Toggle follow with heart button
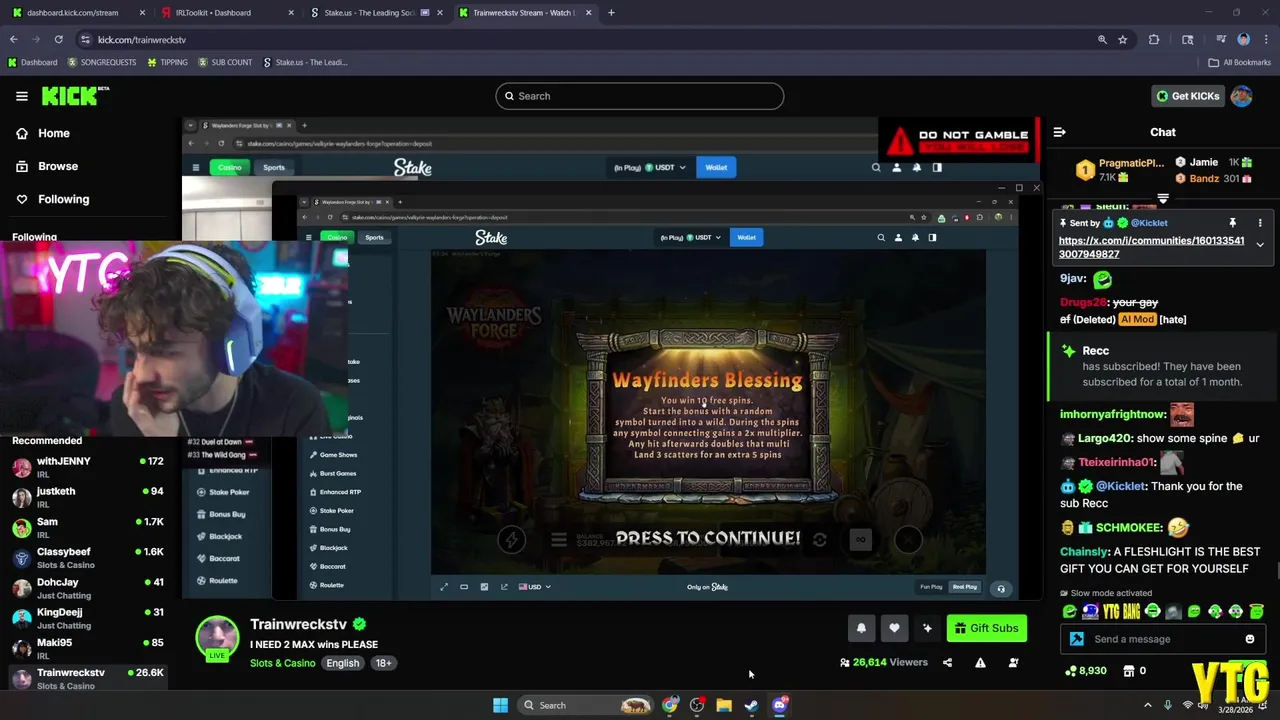 (x=894, y=628)
